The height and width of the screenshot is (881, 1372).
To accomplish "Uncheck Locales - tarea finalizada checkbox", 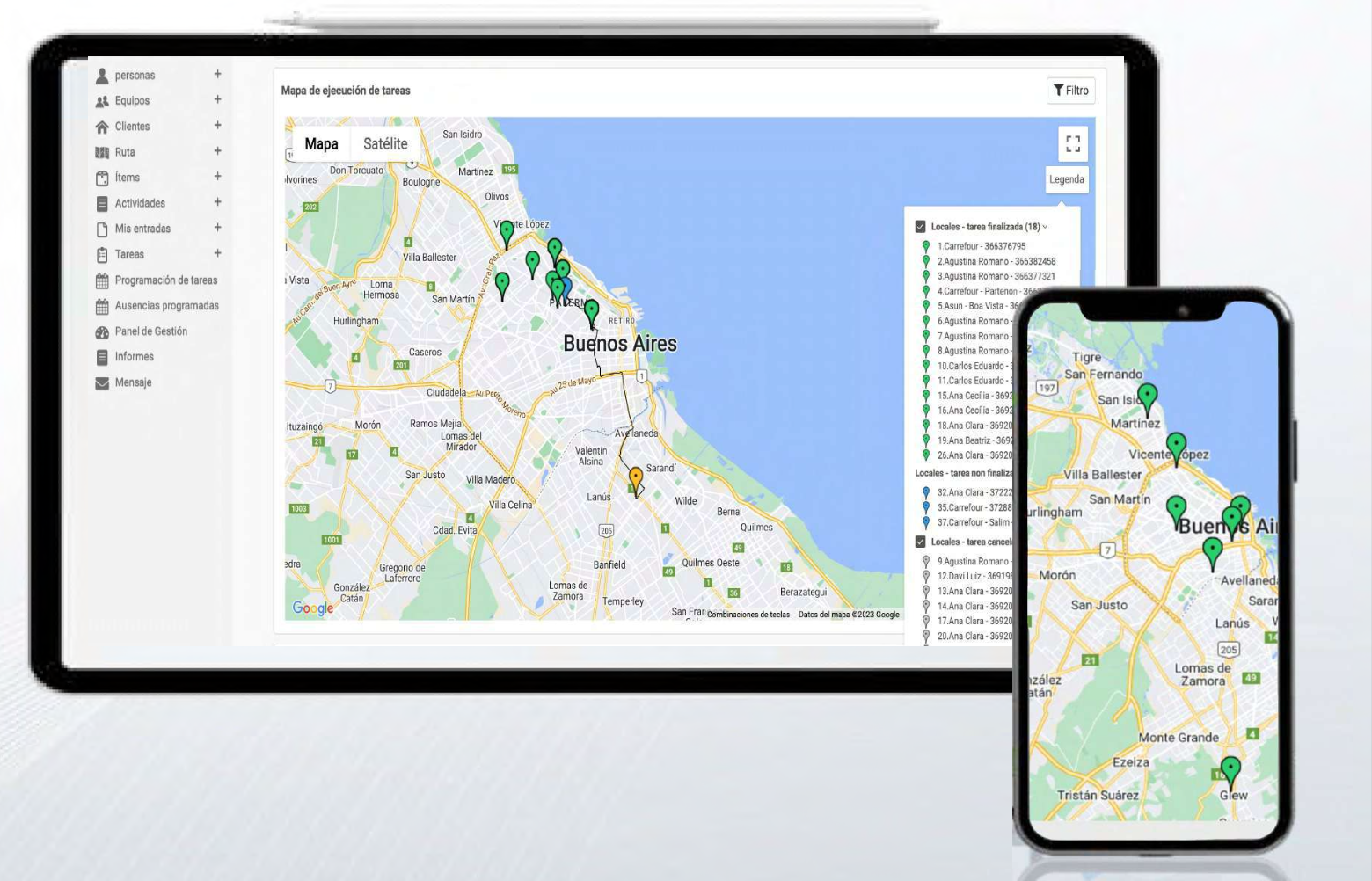I will 920,227.
